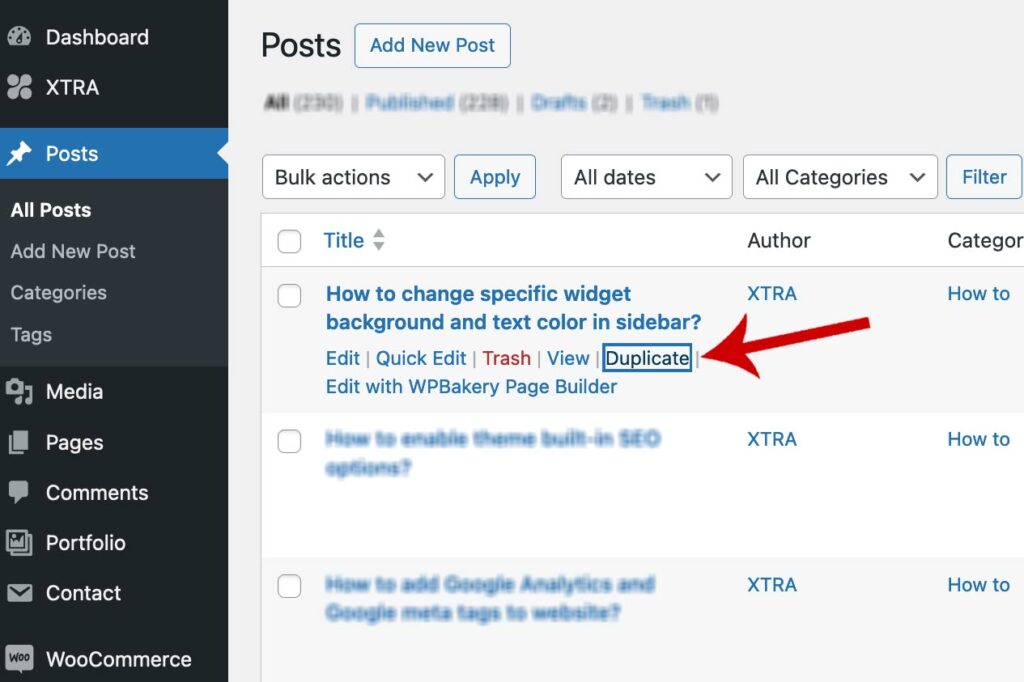Sort posts by the Title column
The height and width of the screenshot is (682, 1024).
pos(345,240)
